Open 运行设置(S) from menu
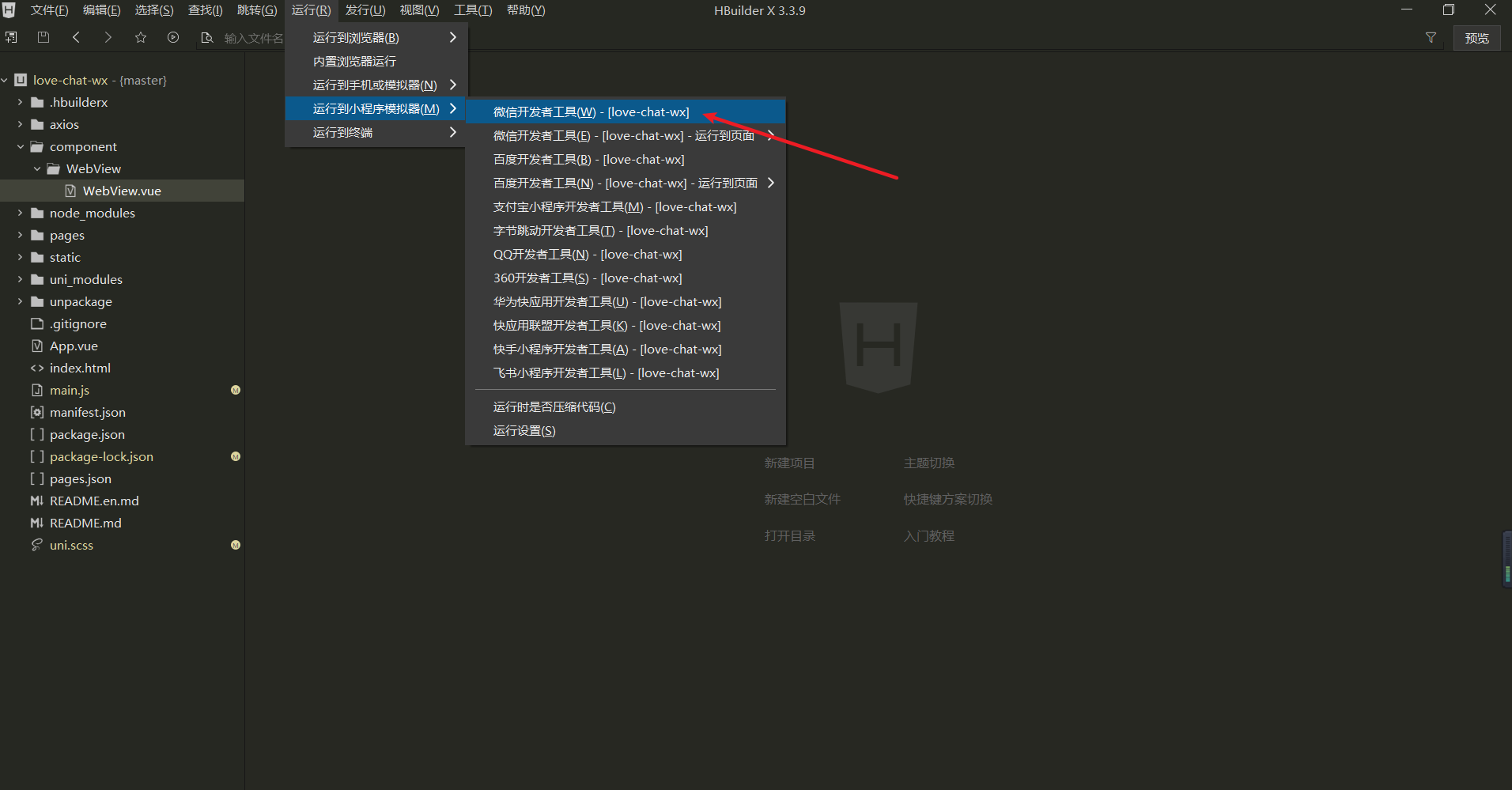The height and width of the screenshot is (790, 1512). click(x=626, y=430)
